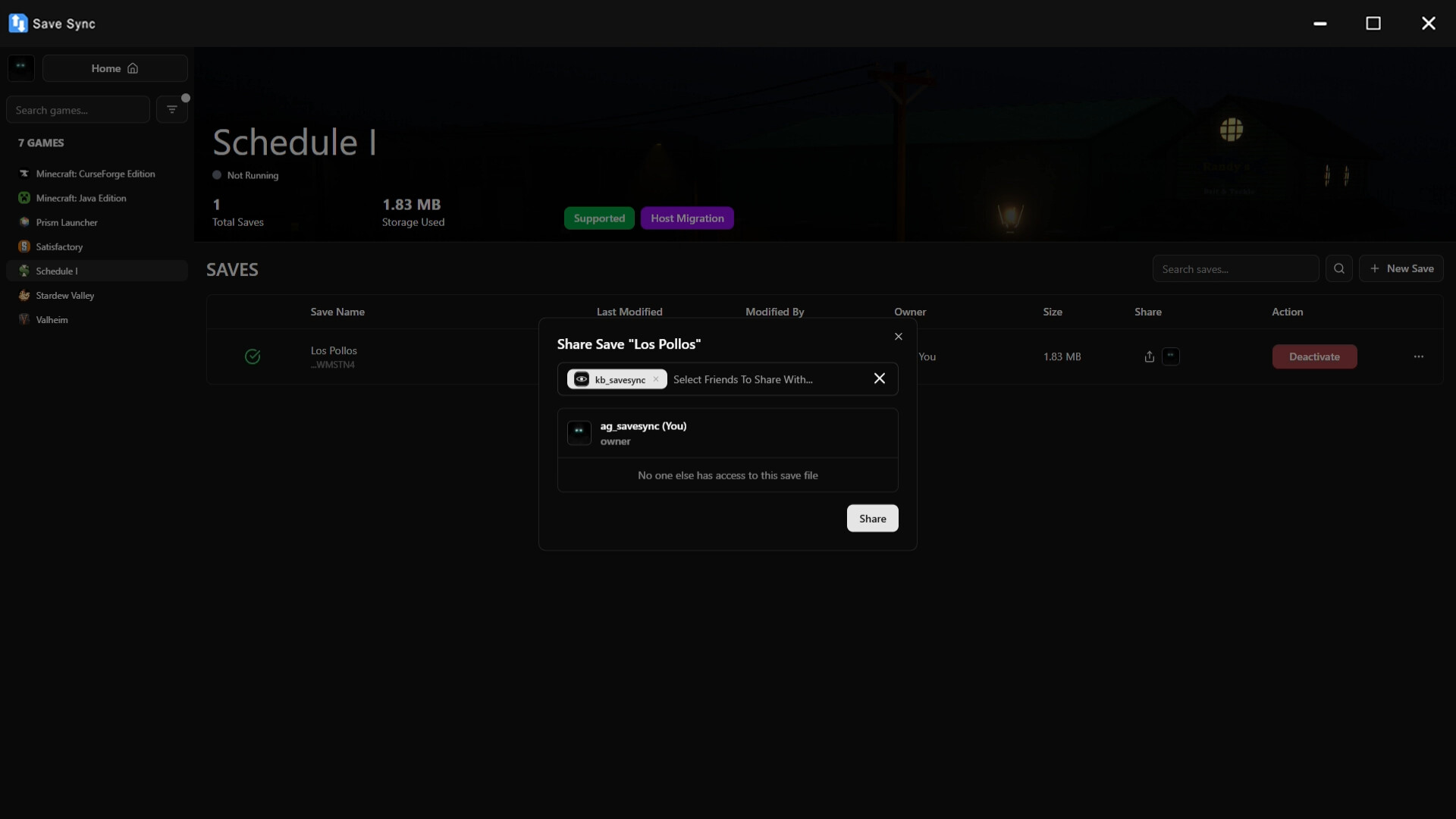Open the filter icon beside game search

(x=172, y=109)
